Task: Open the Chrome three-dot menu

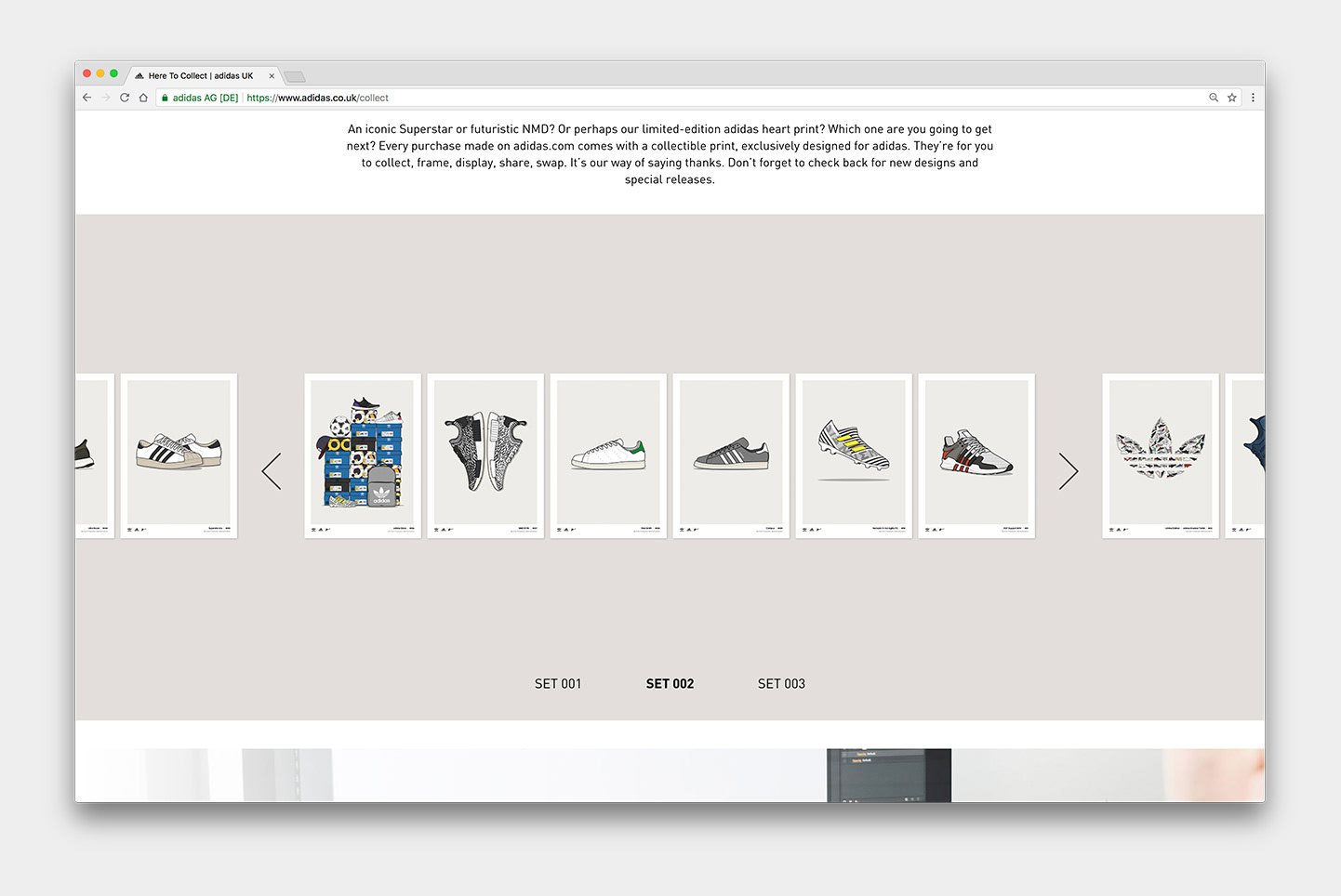Action: tap(1253, 98)
